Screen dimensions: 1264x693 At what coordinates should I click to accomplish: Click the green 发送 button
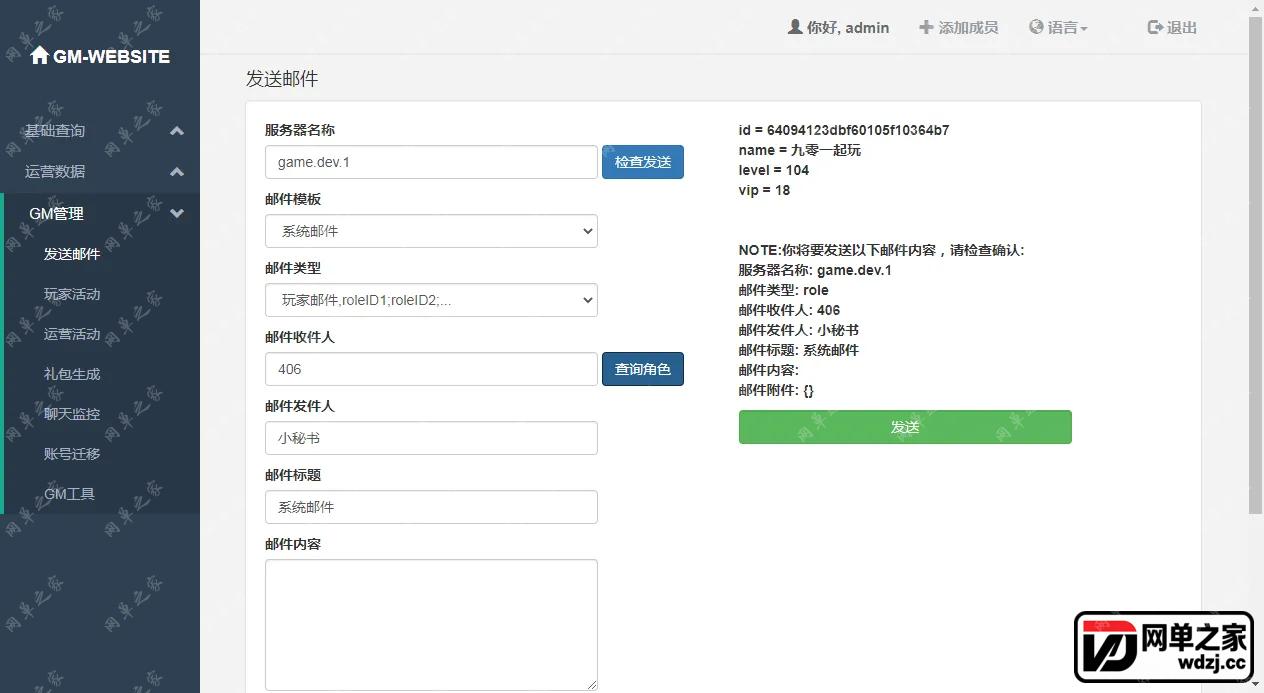coord(905,427)
